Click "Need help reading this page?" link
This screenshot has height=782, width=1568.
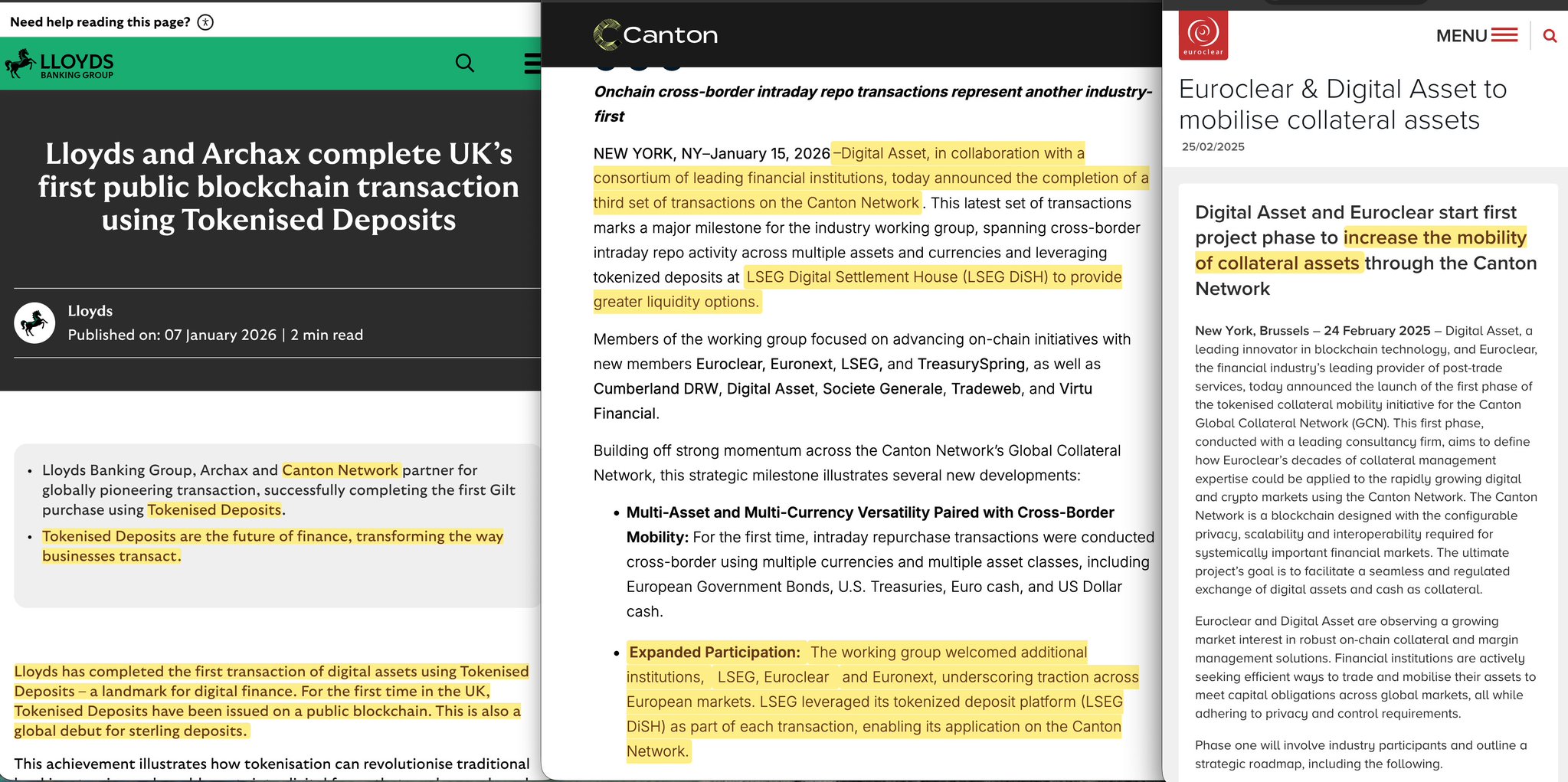tap(100, 22)
